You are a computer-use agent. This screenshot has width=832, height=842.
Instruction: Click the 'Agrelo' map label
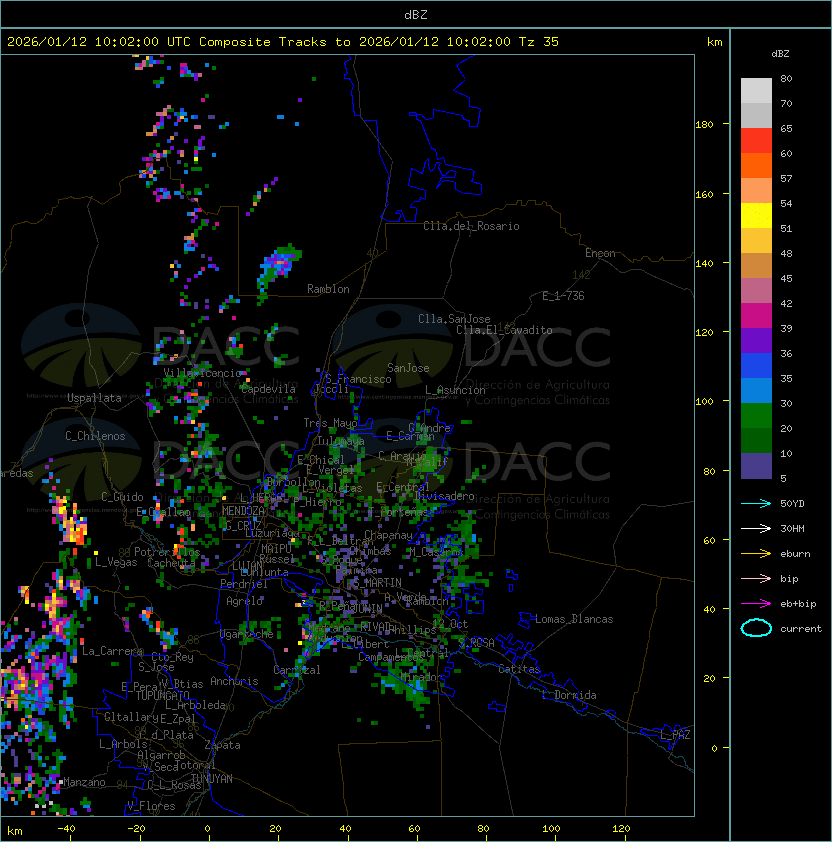click(244, 601)
